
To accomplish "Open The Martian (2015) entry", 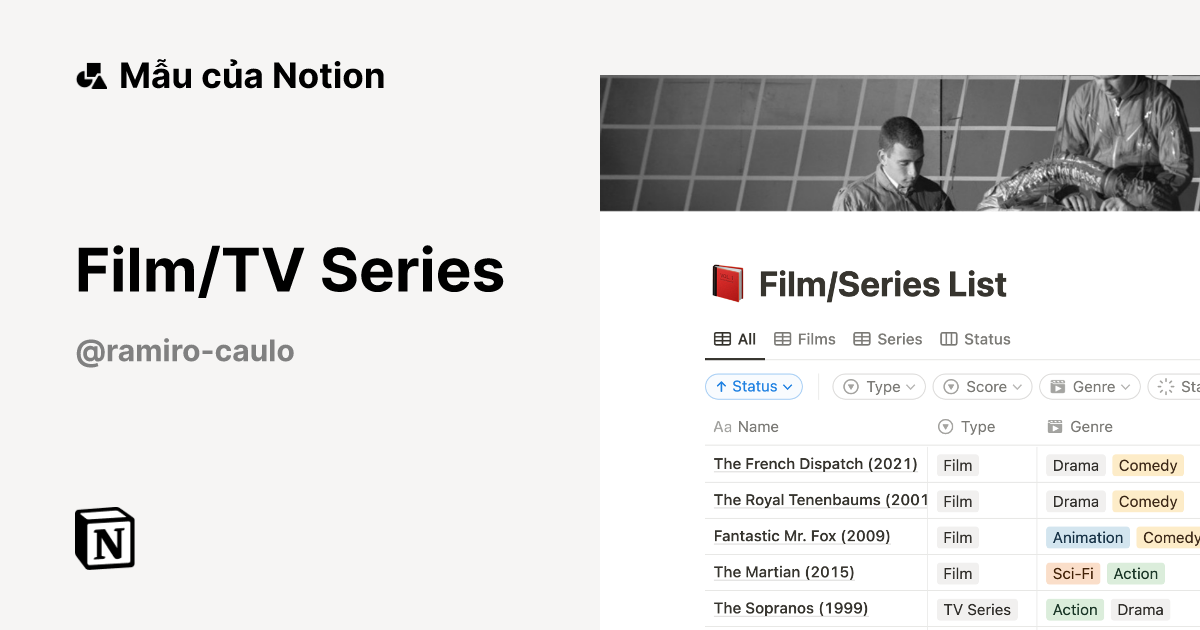I will coord(783,572).
